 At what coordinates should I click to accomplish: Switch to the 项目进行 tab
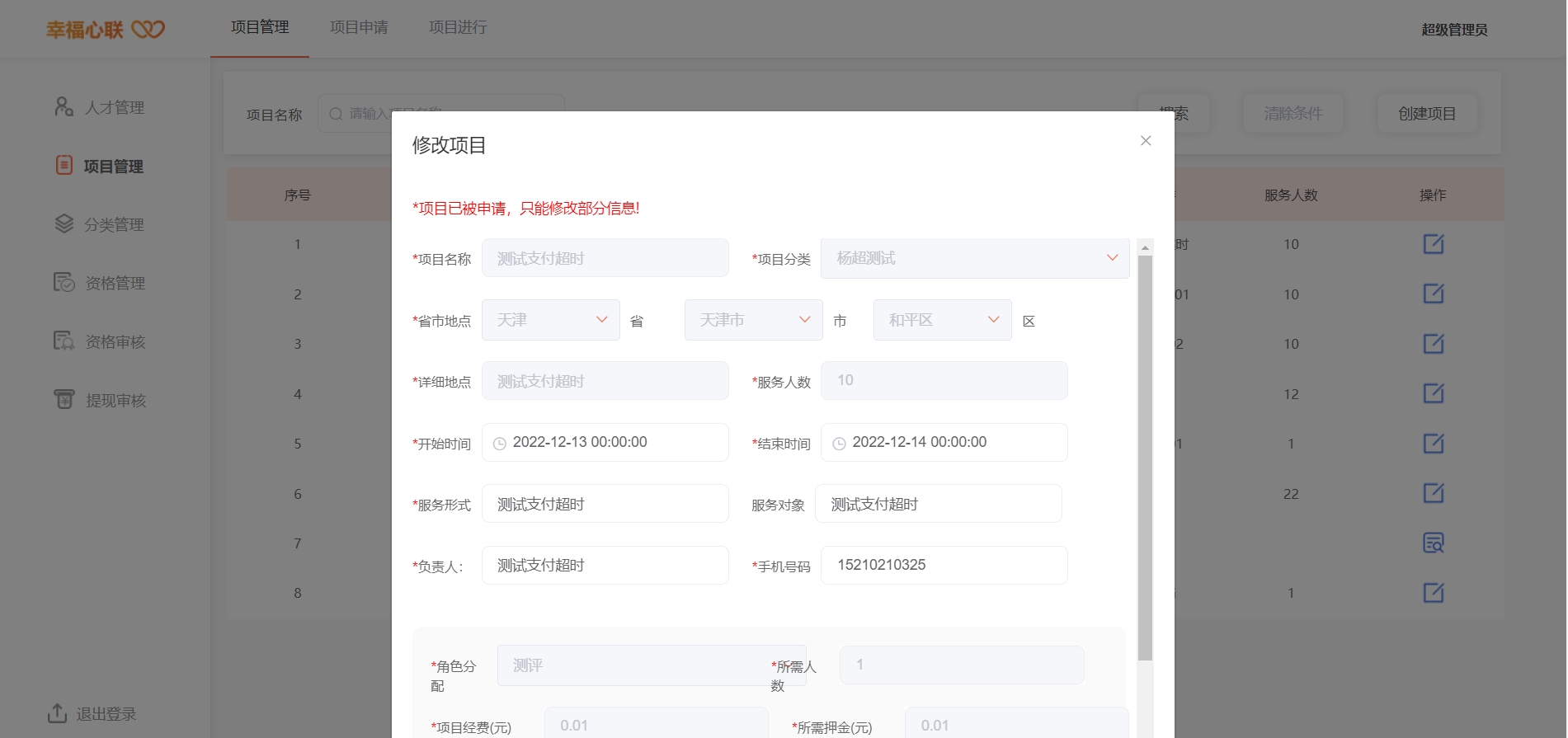[x=458, y=27]
